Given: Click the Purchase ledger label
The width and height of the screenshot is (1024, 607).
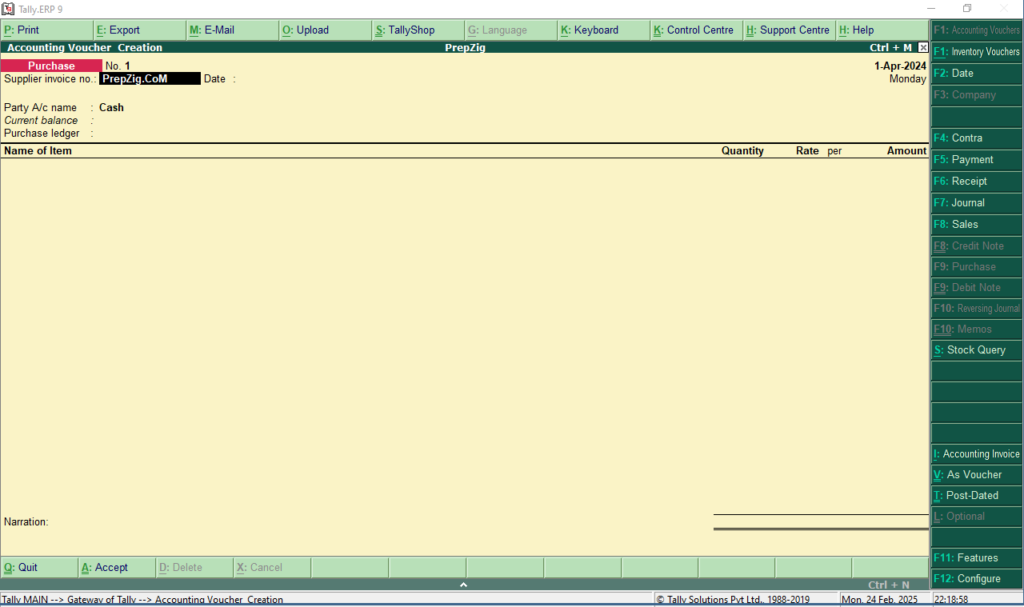Looking at the screenshot, I should coord(42,133).
